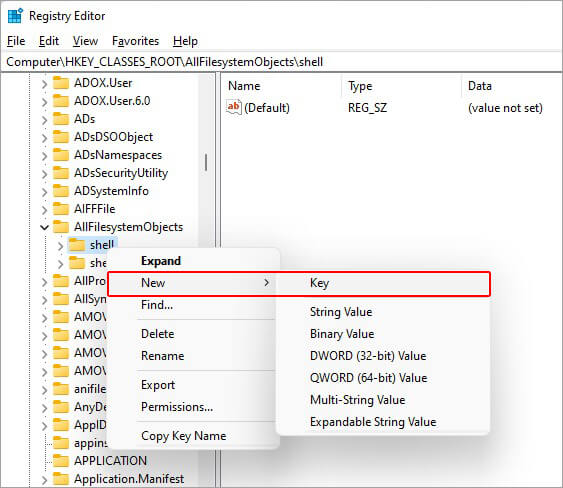This screenshot has height=488, width=563.
Task: Expand the Application.Manifest key
Action: pyautogui.click(x=44, y=480)
